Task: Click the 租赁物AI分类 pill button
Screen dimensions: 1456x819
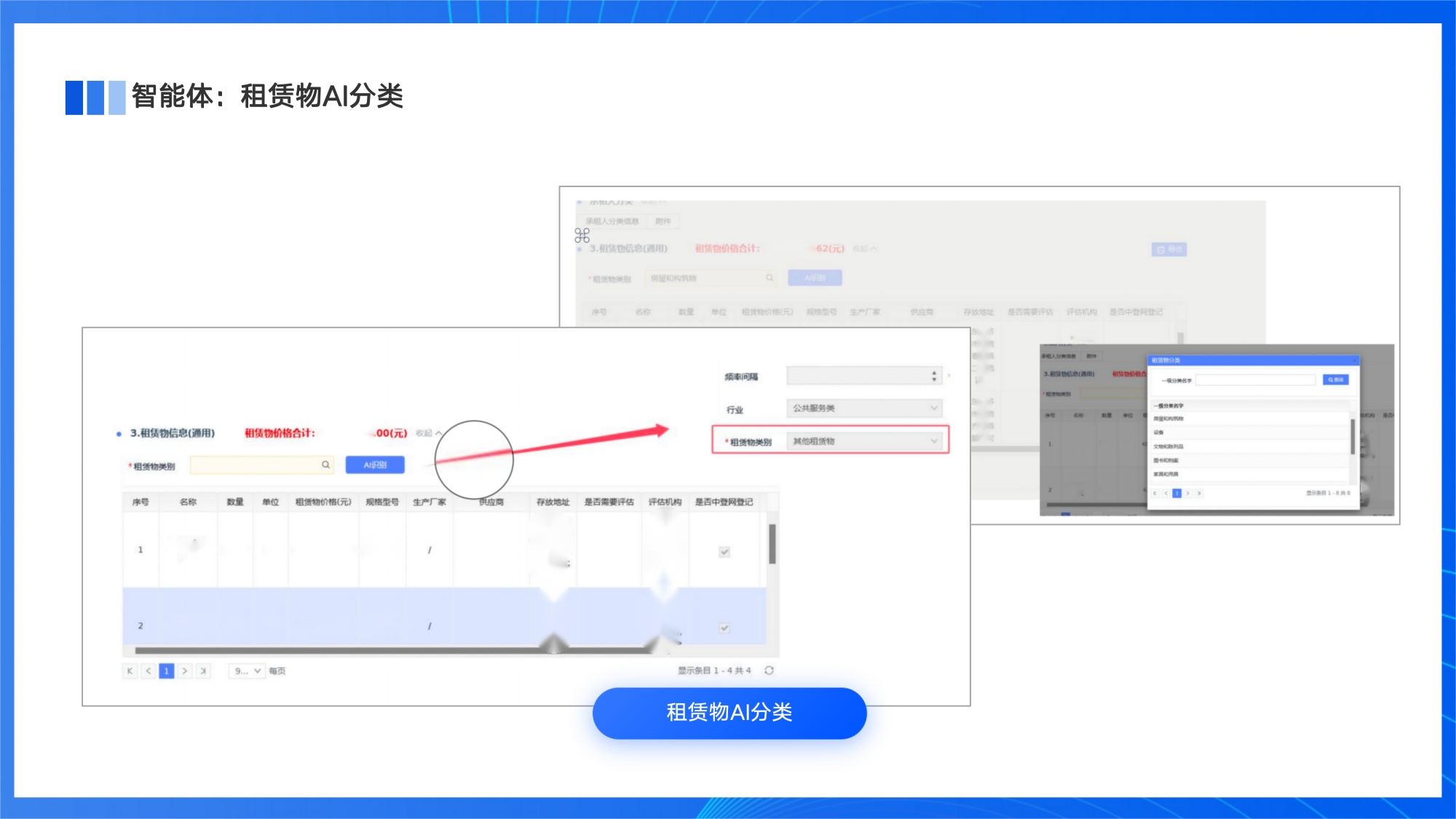Action: 729,713
